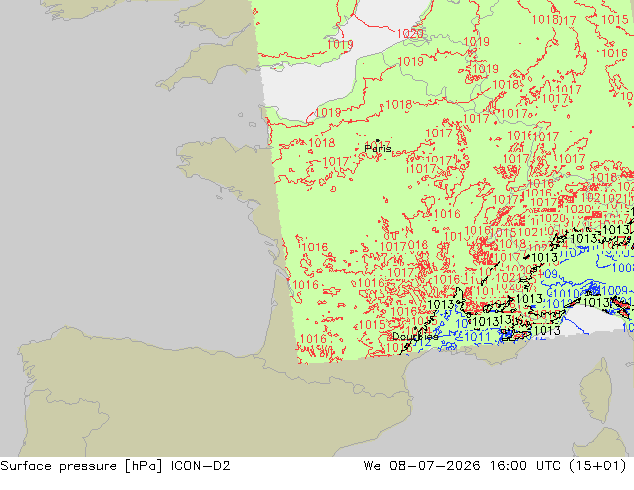Click the blue 1009 isobar label

(614, 291)
